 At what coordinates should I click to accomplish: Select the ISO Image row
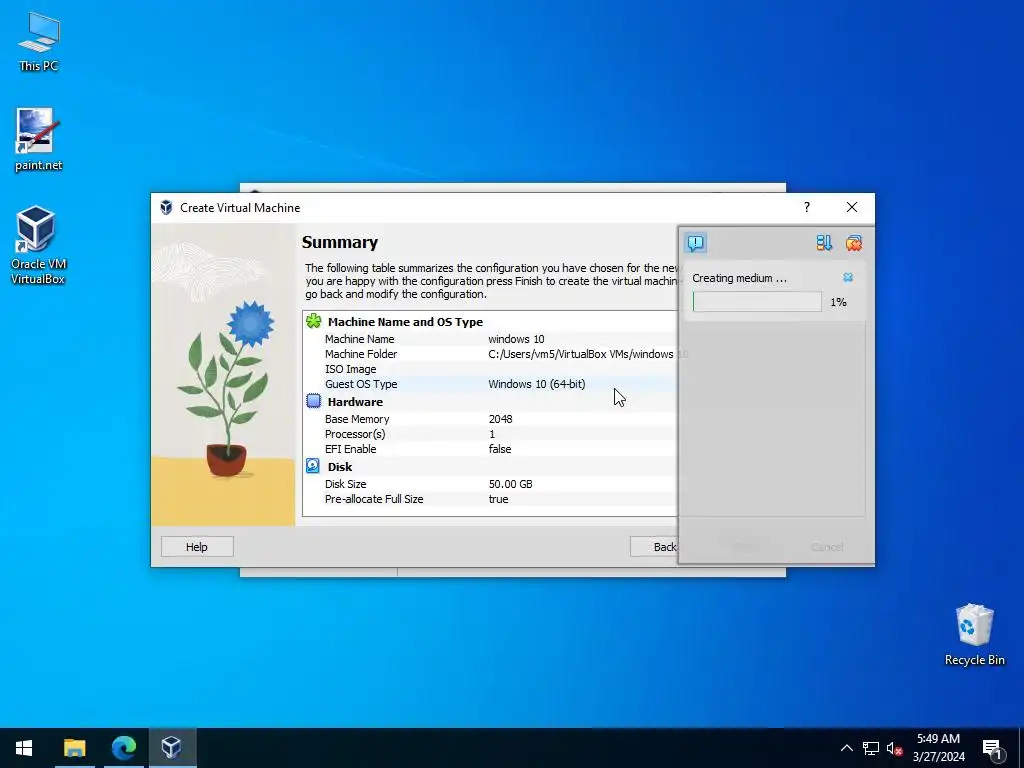tap(490, 369)
